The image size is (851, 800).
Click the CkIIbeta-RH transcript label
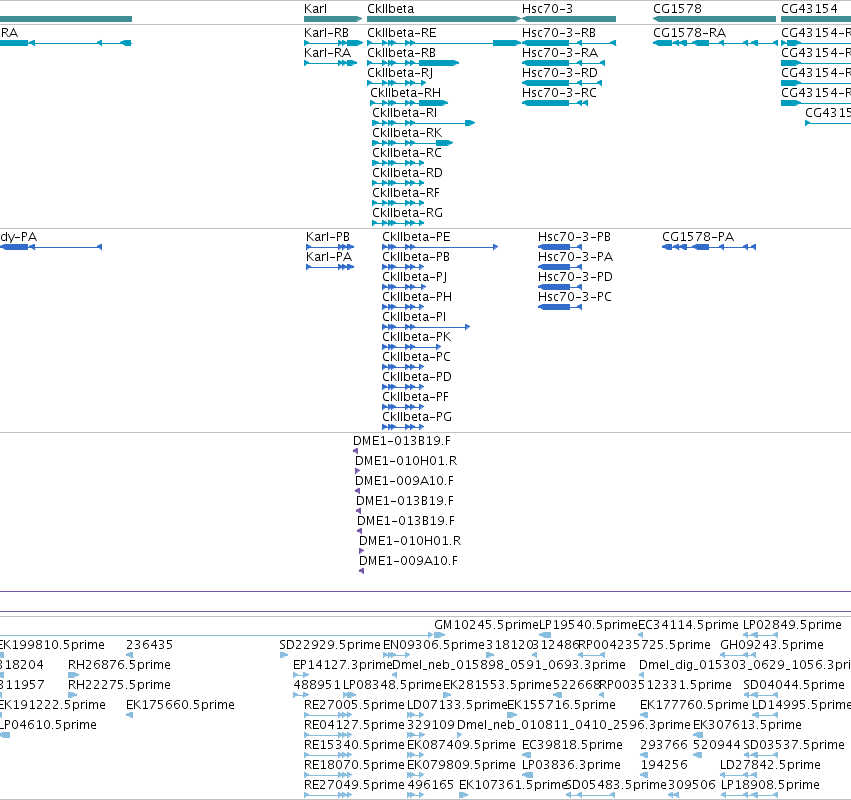click(x=405, y=93)
